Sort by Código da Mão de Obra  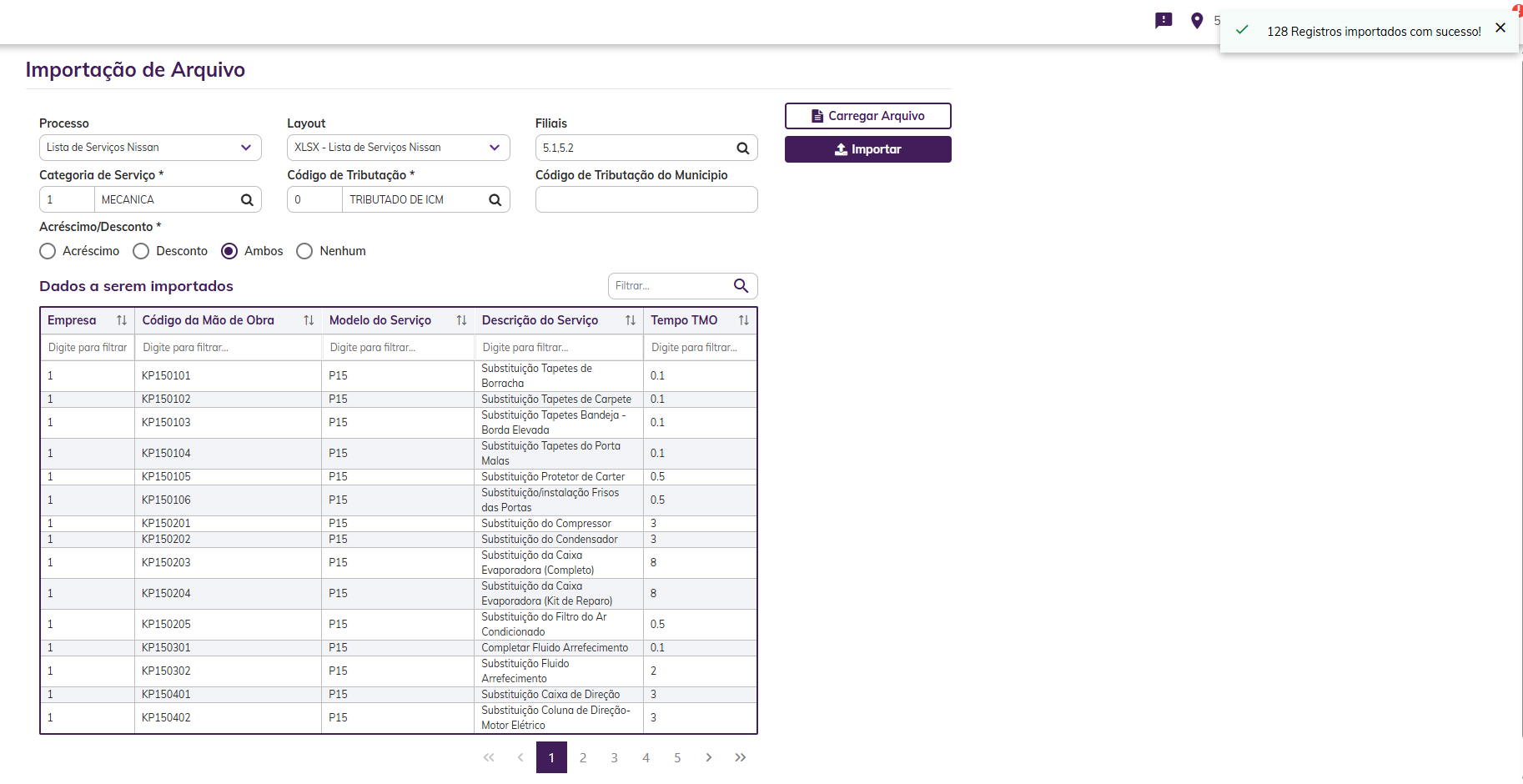click(309, 320)
